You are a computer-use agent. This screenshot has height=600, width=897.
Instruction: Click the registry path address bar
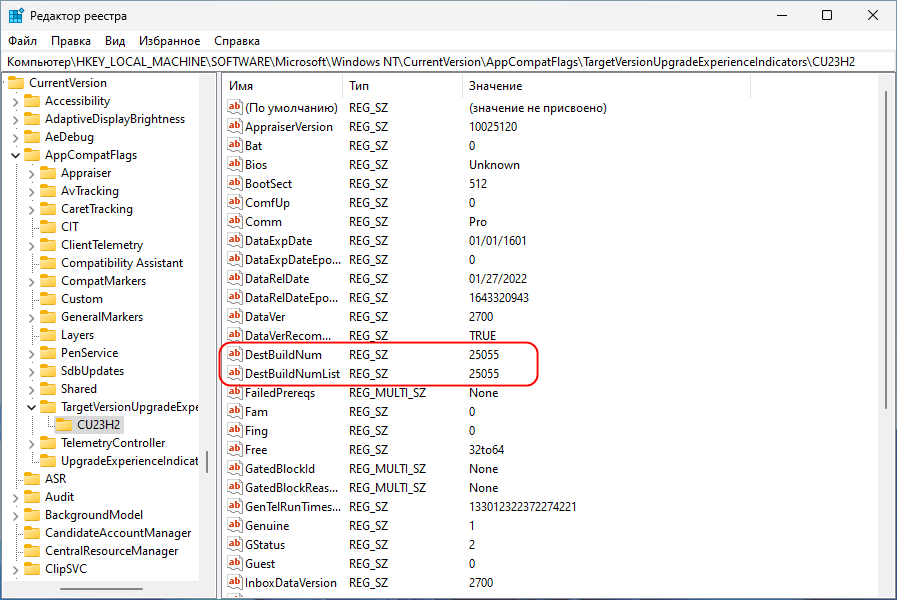(x=448, y=62)
